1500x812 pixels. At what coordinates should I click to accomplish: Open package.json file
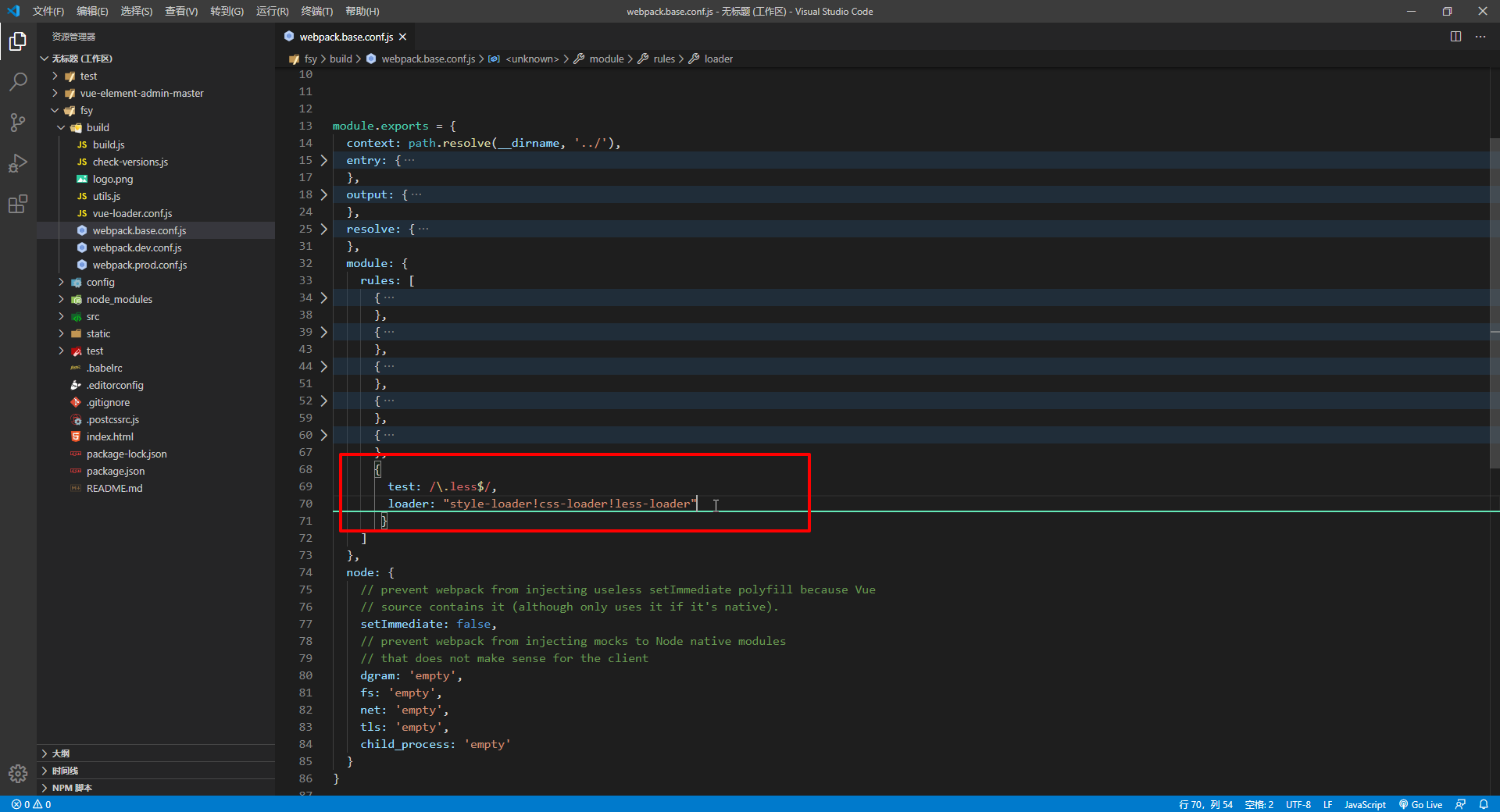pyautogui.click(x=155, y=471)
